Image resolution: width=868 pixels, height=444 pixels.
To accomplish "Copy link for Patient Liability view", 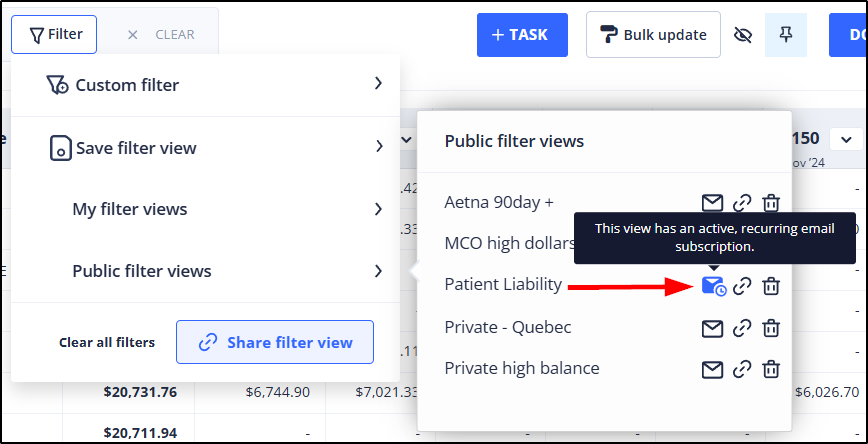I will [741, 286].
